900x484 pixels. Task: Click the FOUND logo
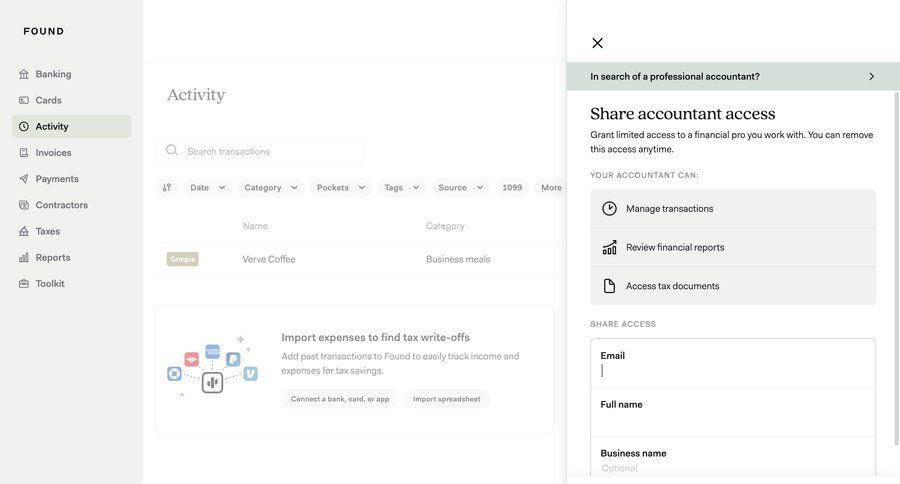point(44,31)
